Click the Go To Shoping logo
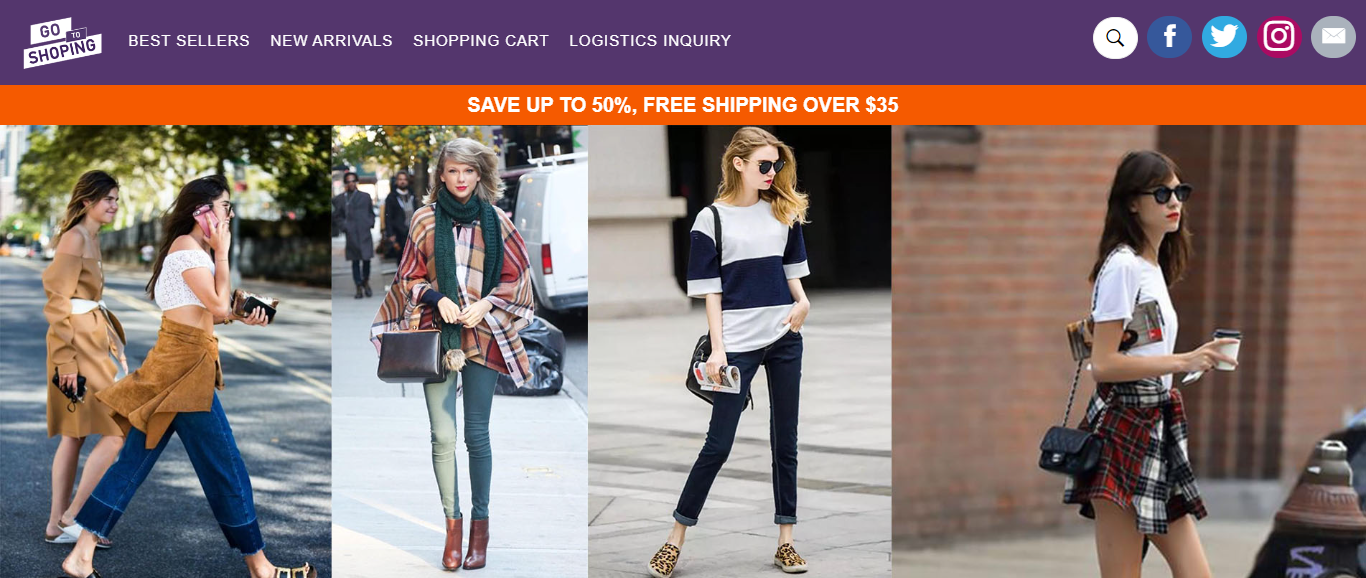Image resolution: width=1366 pixels, height=578 pixels. tap(62, 42)
